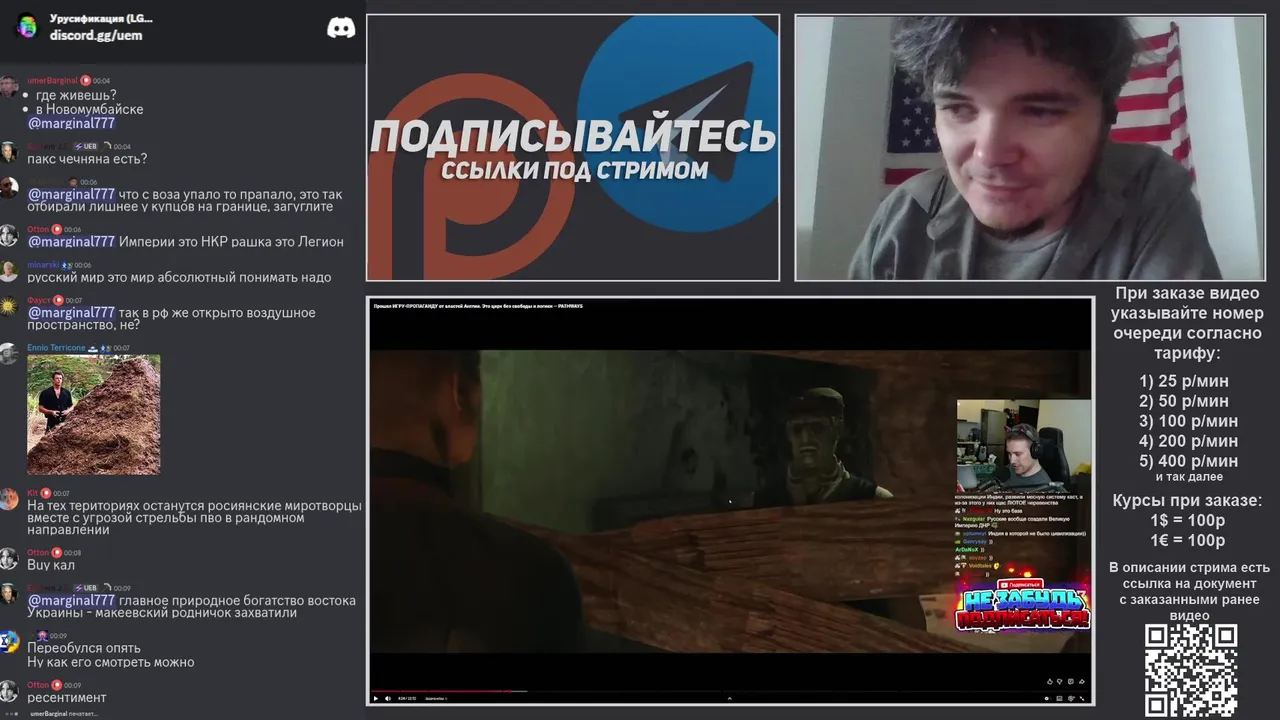Click the Фауст username

[38, 300]
